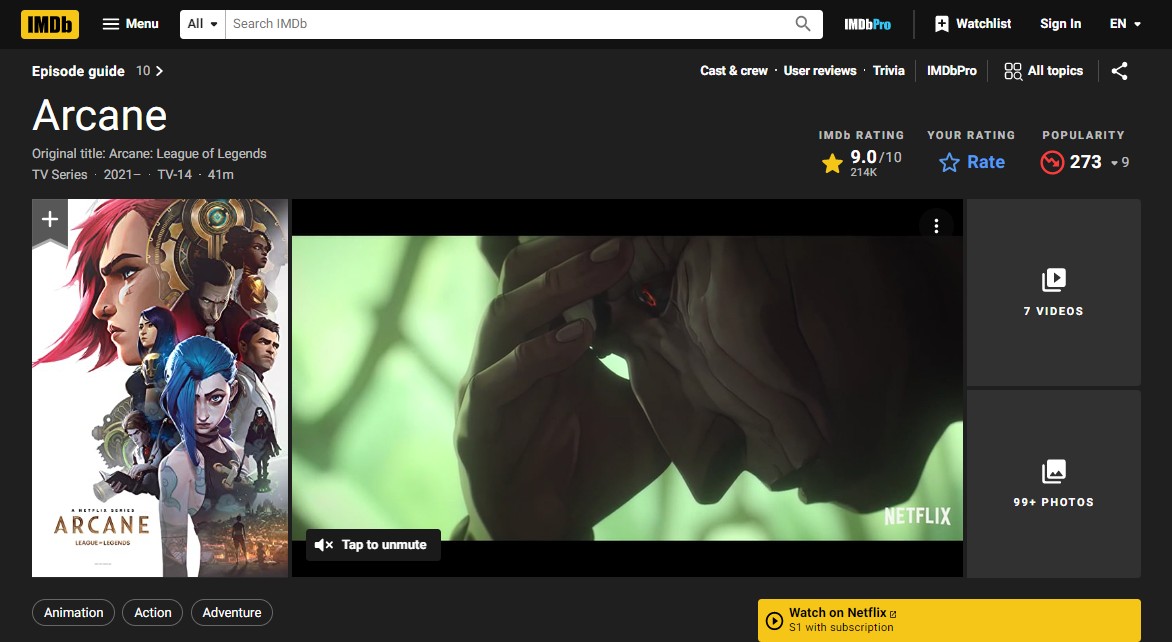Open the video's three-dot options menu
Image resolution: width=1172 pixels, height=642 pixels.
[x=937, y=226]
